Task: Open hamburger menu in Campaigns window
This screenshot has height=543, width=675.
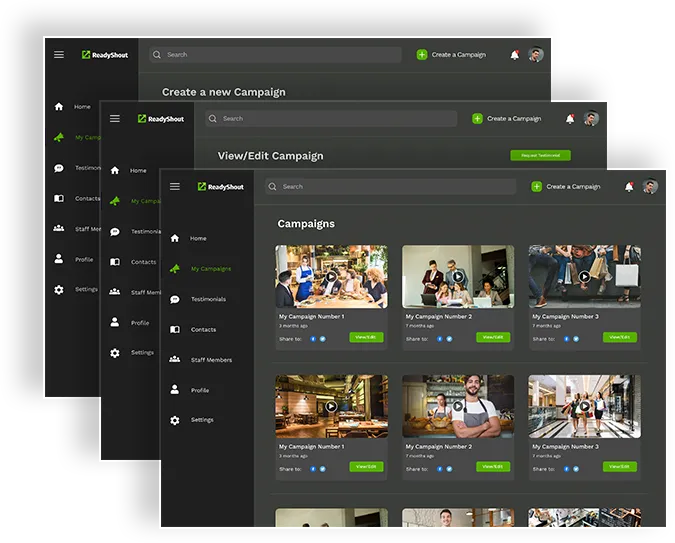Action: click(x=175, y=186)
